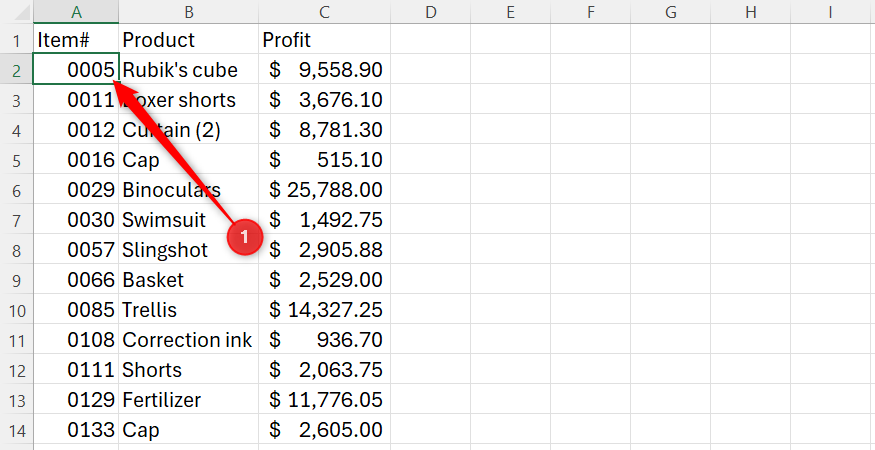This screenshot has height=450, width=875.
Task: Select profit cell $ 11,776.05
Action: click(x=324, y=400)
